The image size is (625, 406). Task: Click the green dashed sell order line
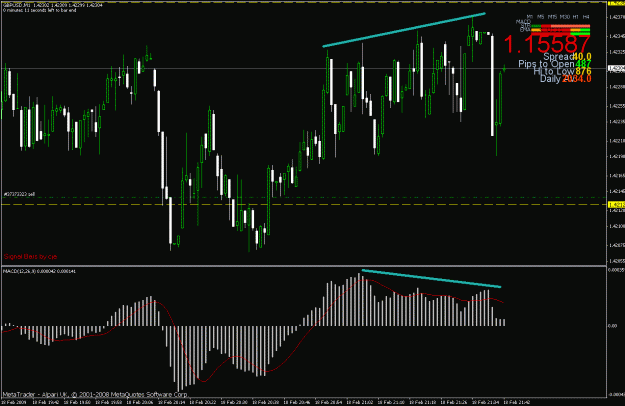(303, 198)
